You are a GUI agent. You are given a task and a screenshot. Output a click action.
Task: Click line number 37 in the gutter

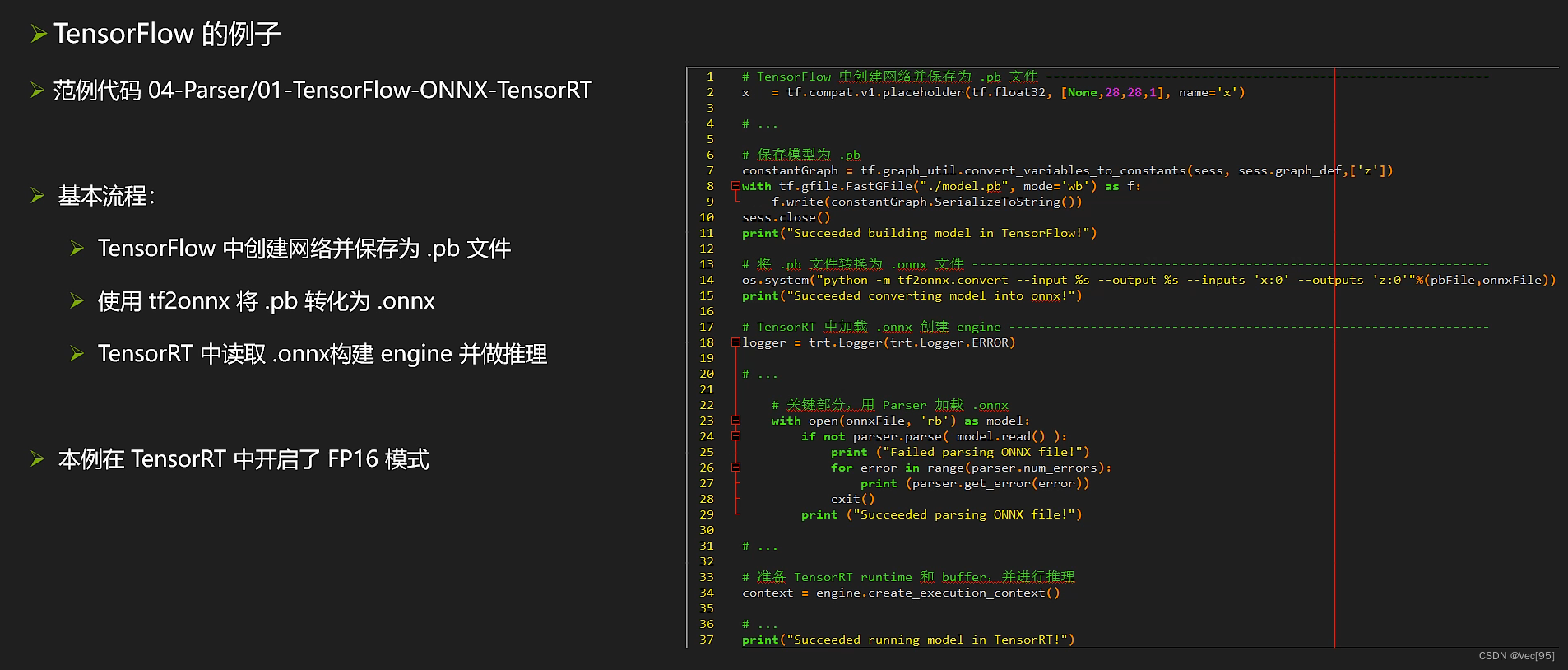[x=707, y=640]
